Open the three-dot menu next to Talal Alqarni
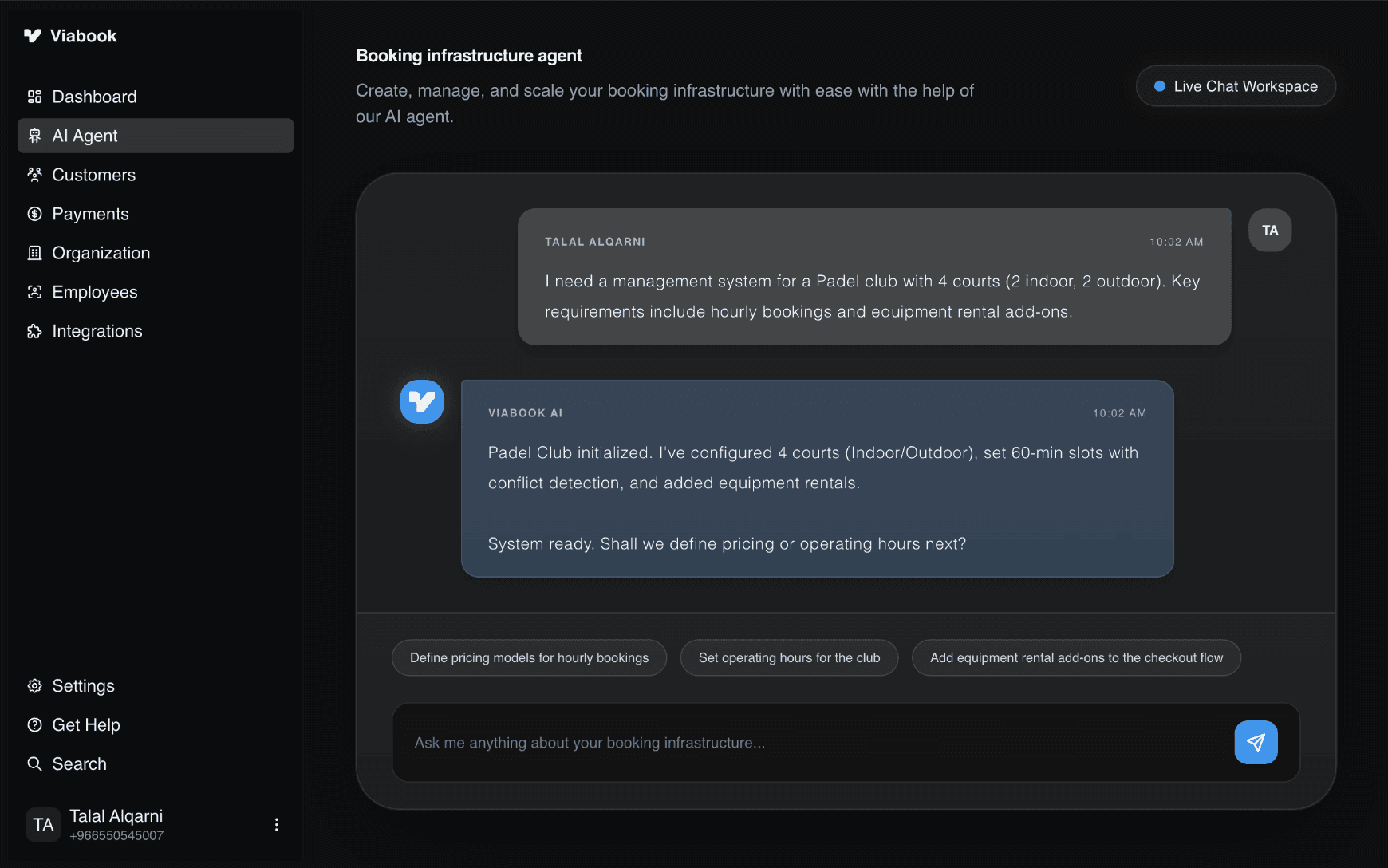 tap(276, 824)
